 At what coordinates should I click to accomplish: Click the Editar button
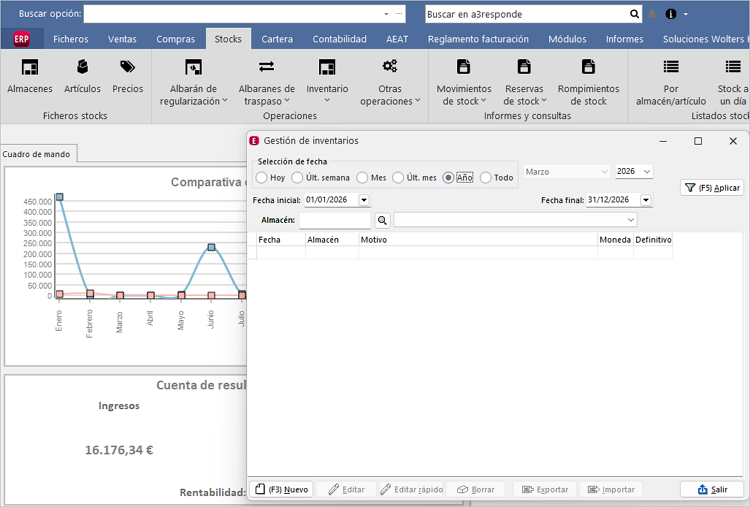[347, 489]
